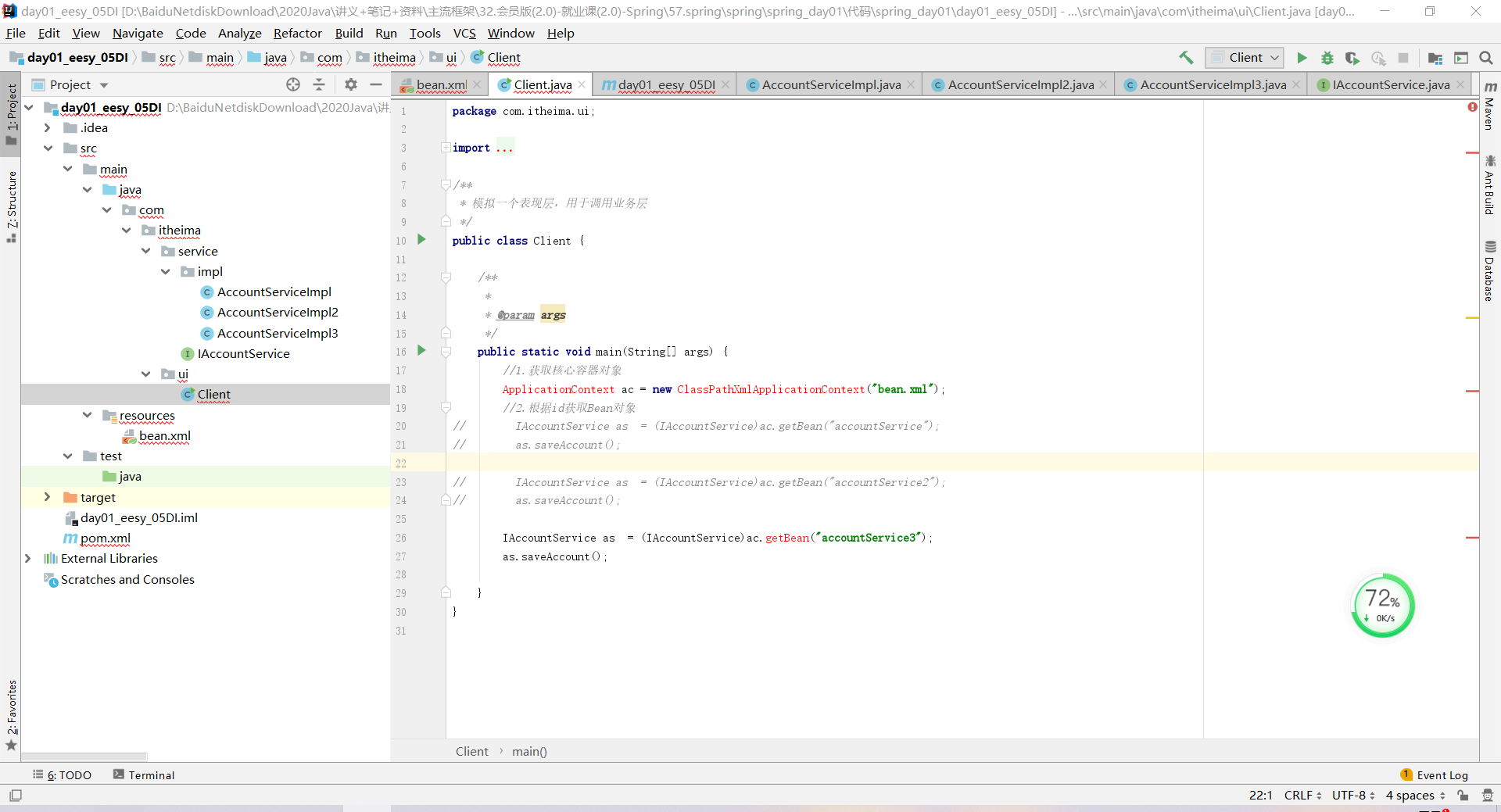This screenshot has width=1501, height=812.
Task: Open Search Everywhere magnifier icon
Action: point(1486,58)
